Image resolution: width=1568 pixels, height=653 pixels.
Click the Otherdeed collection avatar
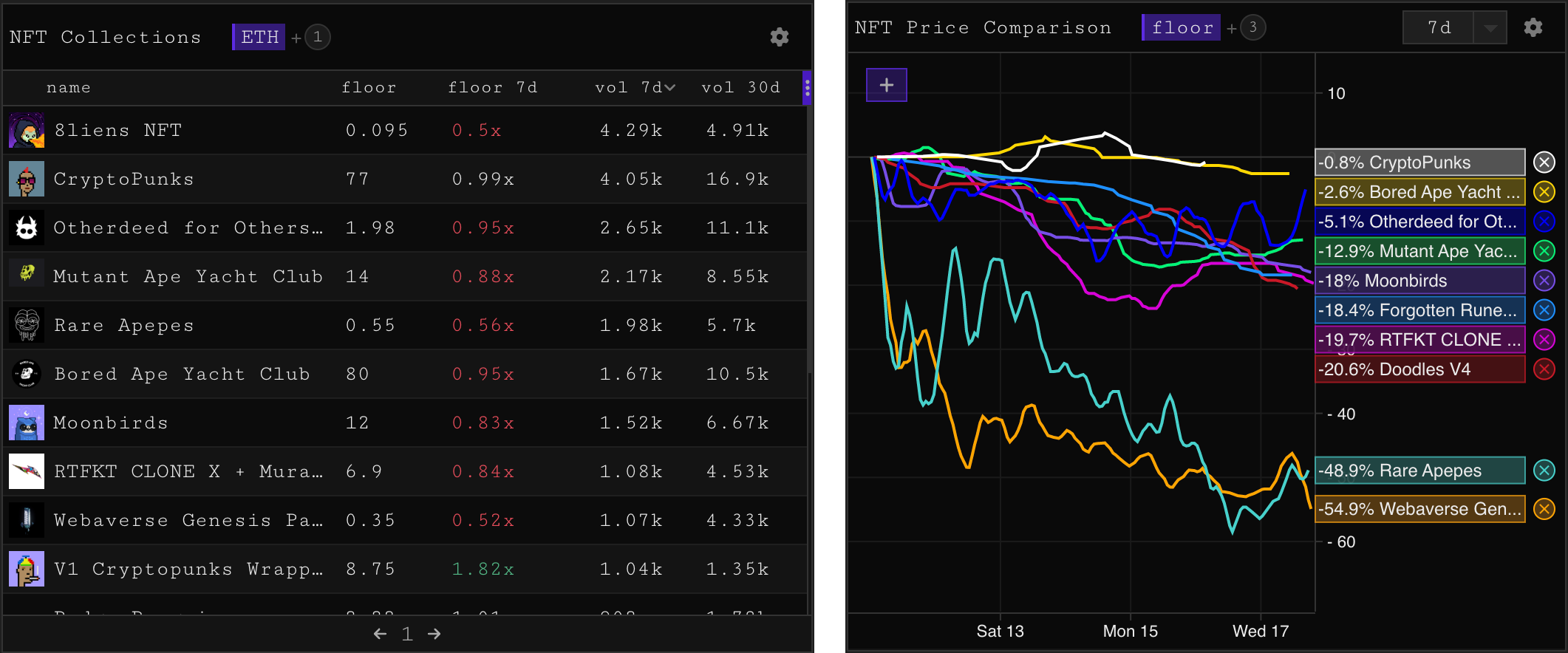(x=27, y=228)
